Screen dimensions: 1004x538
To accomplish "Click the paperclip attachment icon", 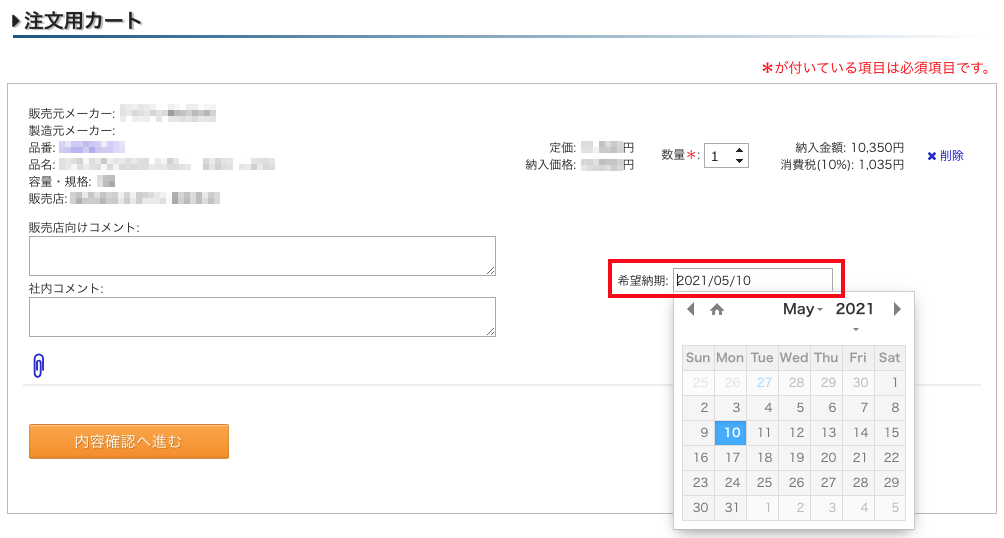I will coord(38,366).
